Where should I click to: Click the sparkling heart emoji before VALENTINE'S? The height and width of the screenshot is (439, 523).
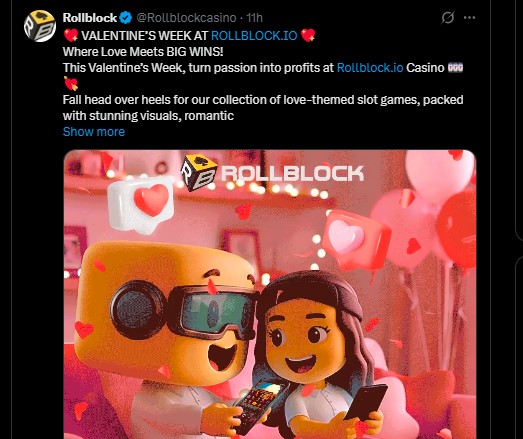point(71,35)
